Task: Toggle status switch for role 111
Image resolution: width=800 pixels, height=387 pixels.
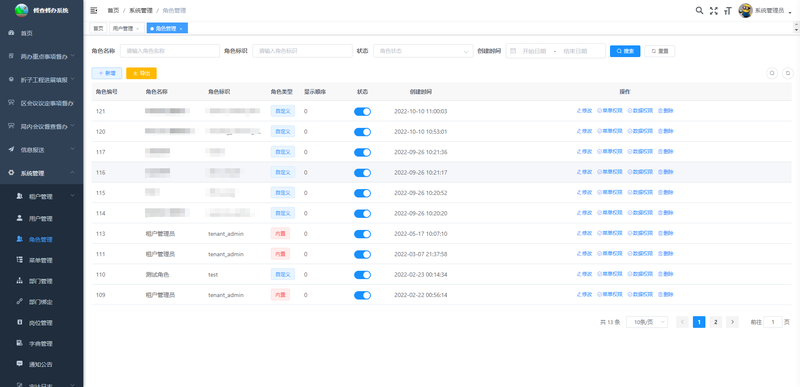Action: [362, 254]
